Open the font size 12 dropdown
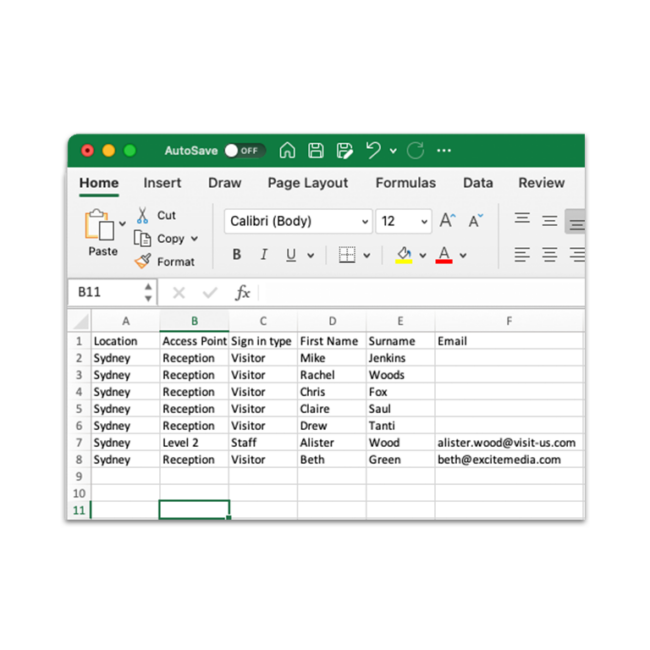 (404, 221)
